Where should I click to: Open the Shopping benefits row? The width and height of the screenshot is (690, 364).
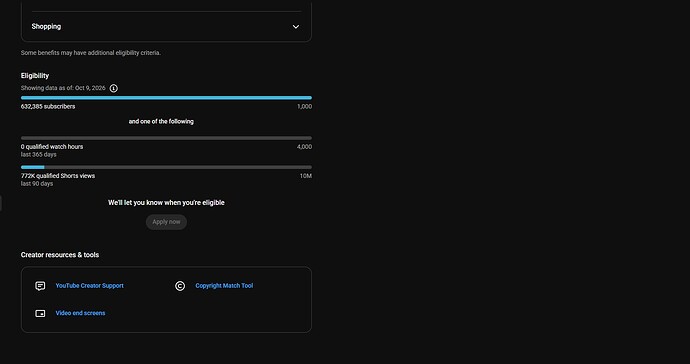pos(166,27)
